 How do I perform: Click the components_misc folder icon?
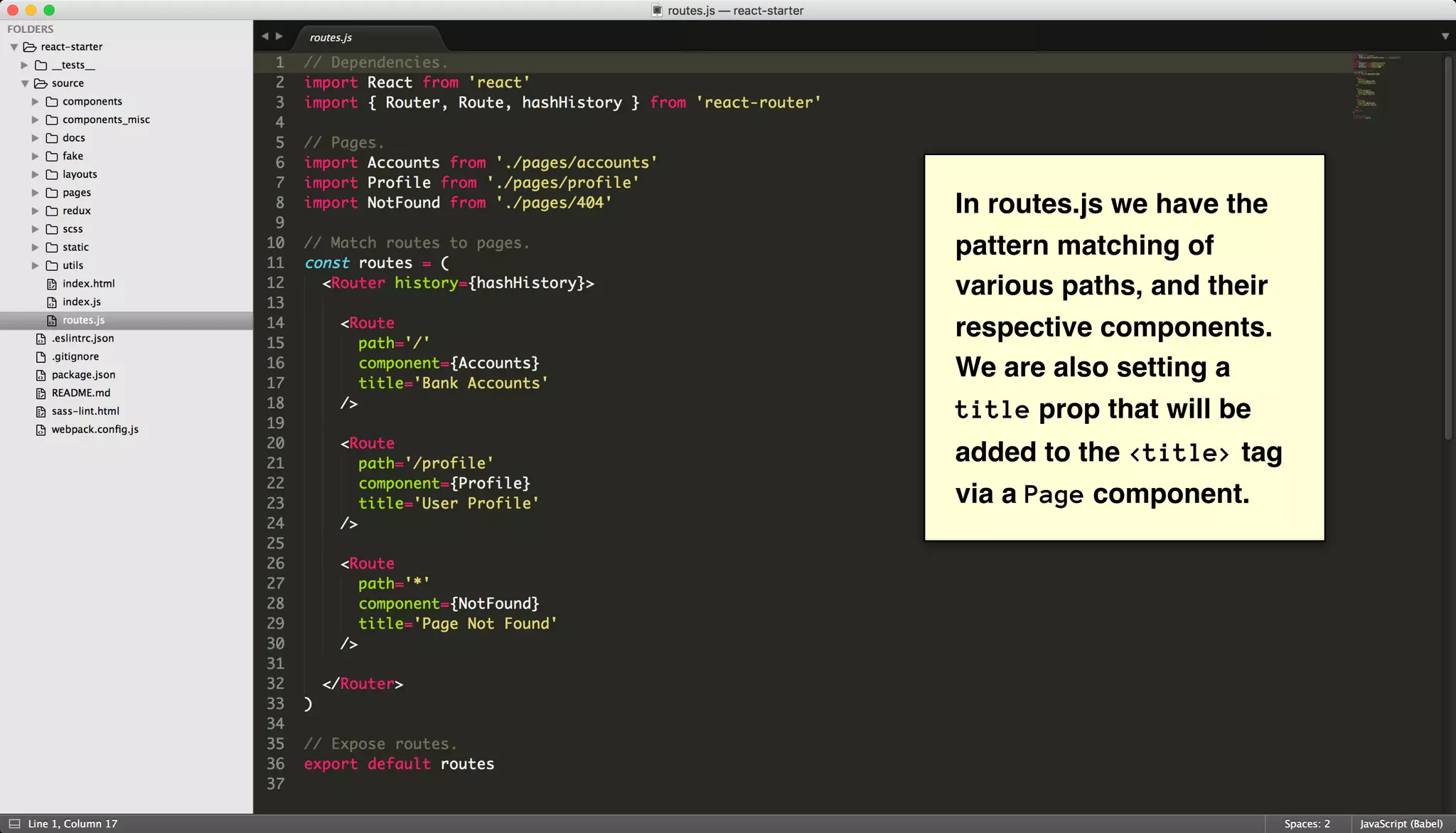tap(52, 120)
